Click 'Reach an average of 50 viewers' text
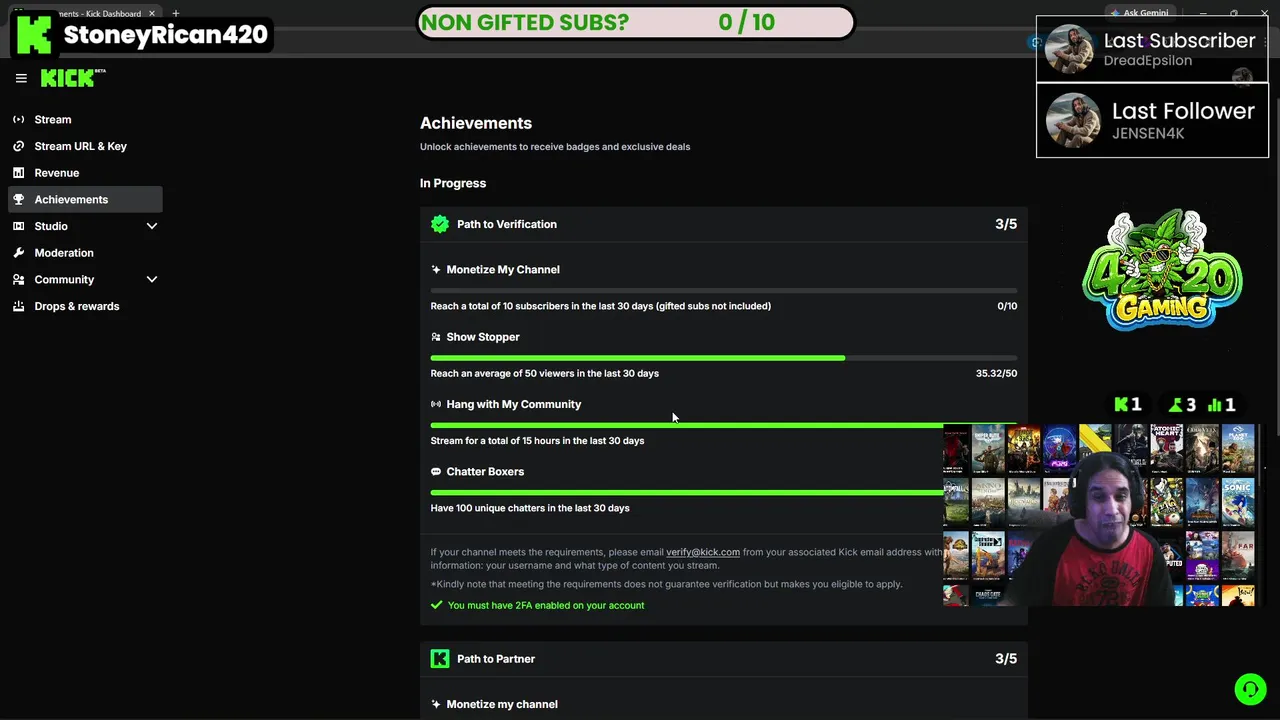This screenshot has width=1280, height=720. (544, 373)
